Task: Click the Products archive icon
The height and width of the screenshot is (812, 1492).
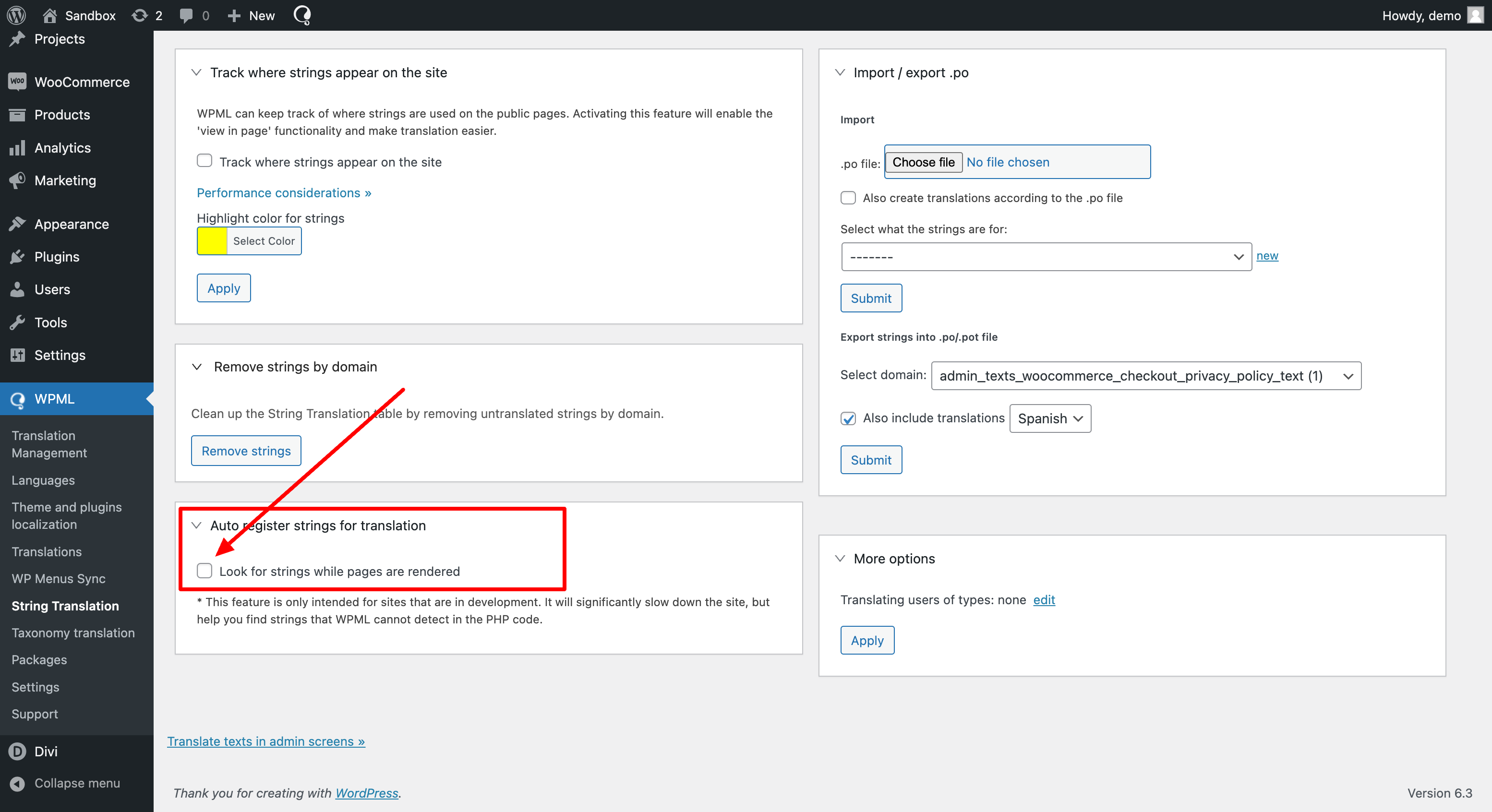Action: [17, 115]
